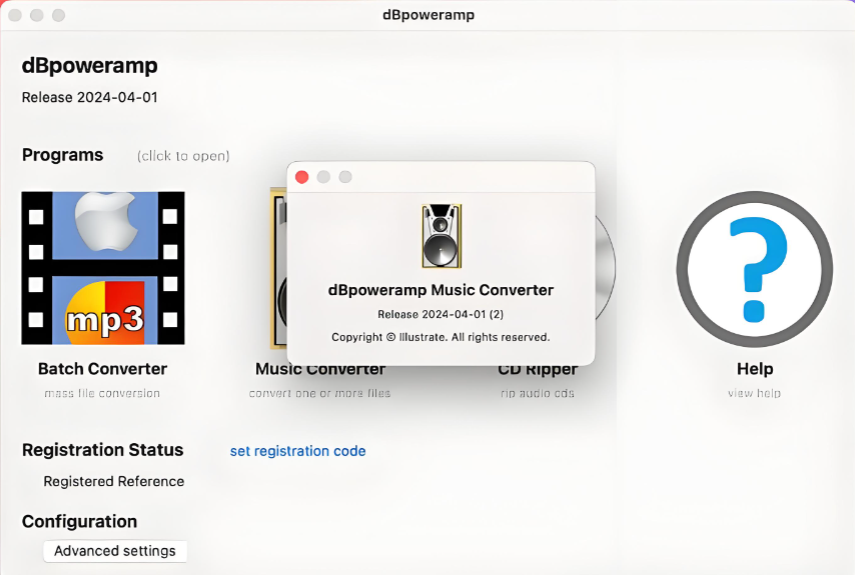Click the Programs heading
This screenshot has width=855, height=575.
pyautogui.click(x=63, y=155)
